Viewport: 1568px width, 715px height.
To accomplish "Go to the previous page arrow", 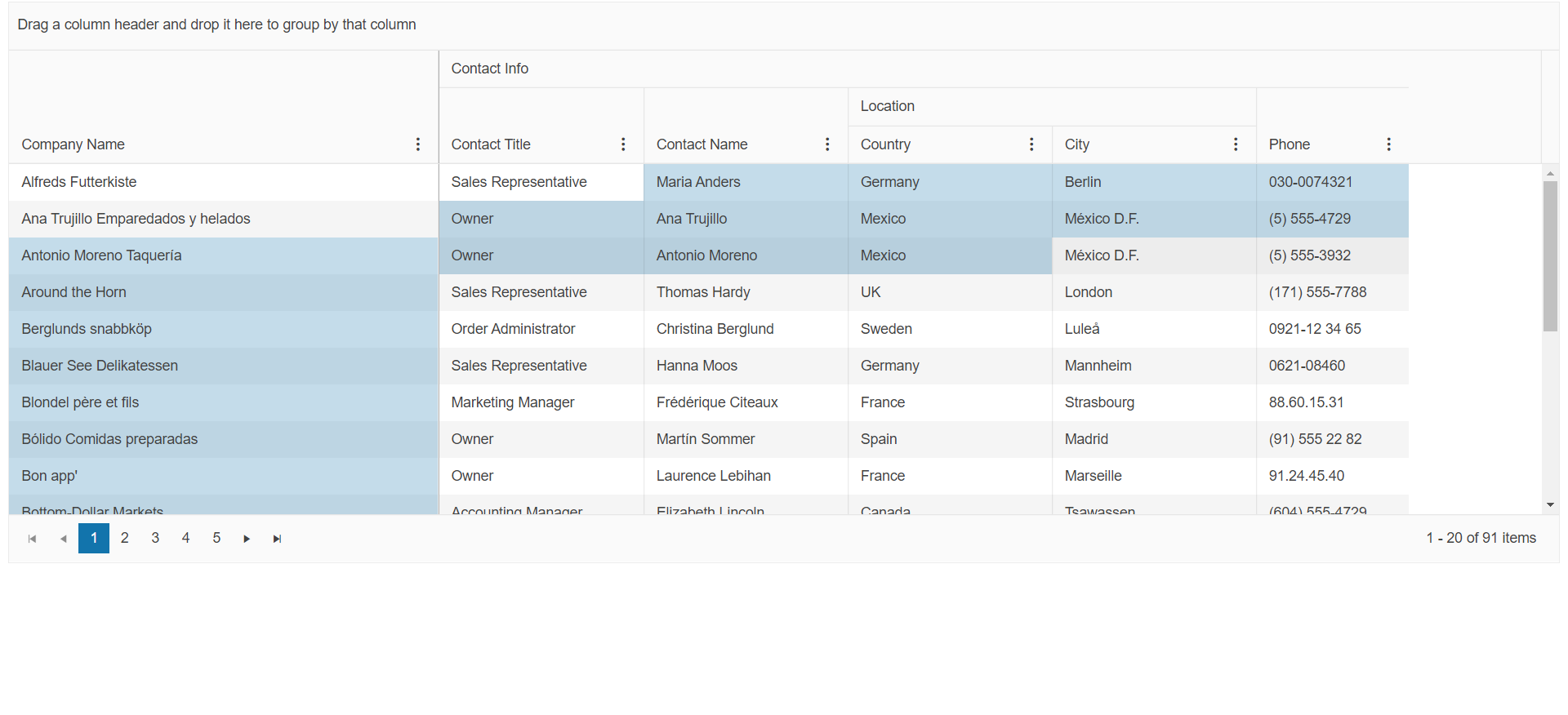I will pos(63,539).
